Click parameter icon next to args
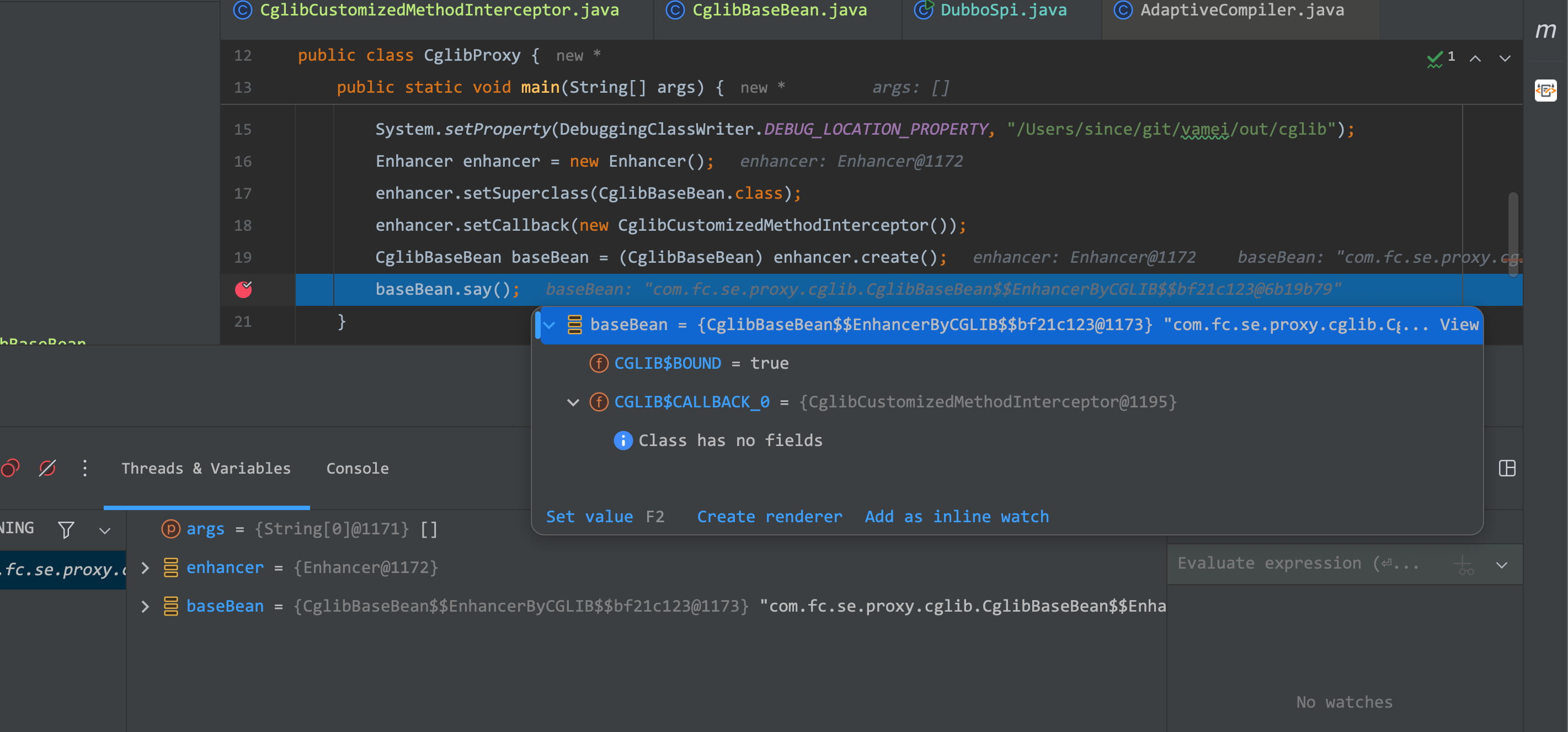Viewport: 1568px width, 732px height. 170,529
